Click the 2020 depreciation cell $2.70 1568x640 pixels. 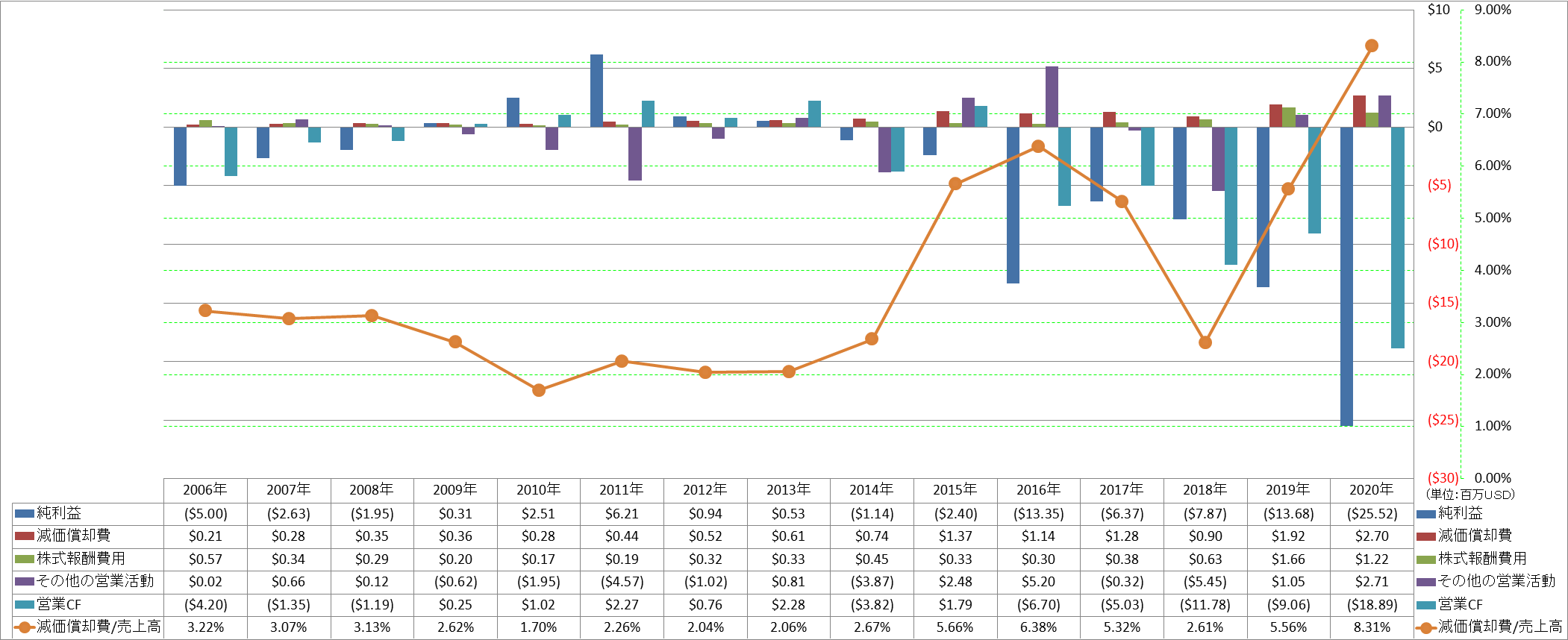pos(1372,536)
